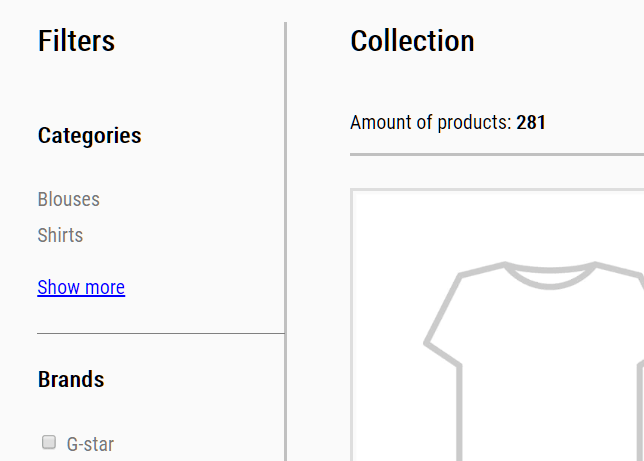Click the Categories section heading
Screen dimensions: 644x461
(x=90, y=136)
